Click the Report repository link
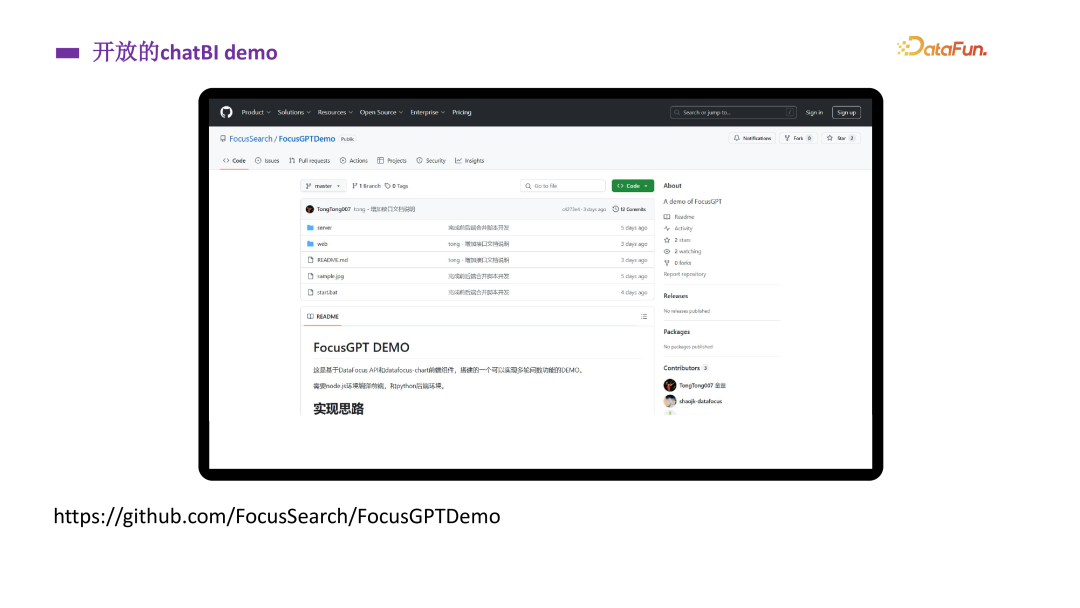 point(685,274)
